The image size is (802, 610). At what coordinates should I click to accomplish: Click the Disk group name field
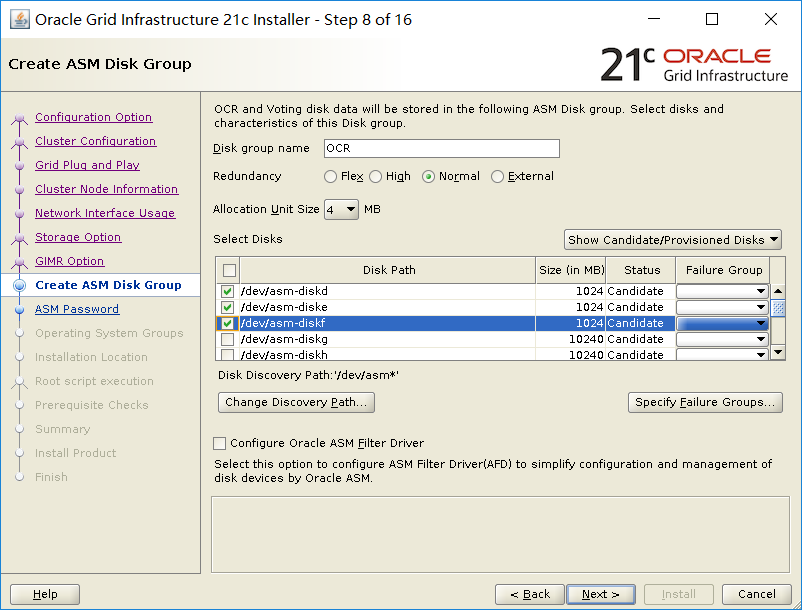click(442, 148)
